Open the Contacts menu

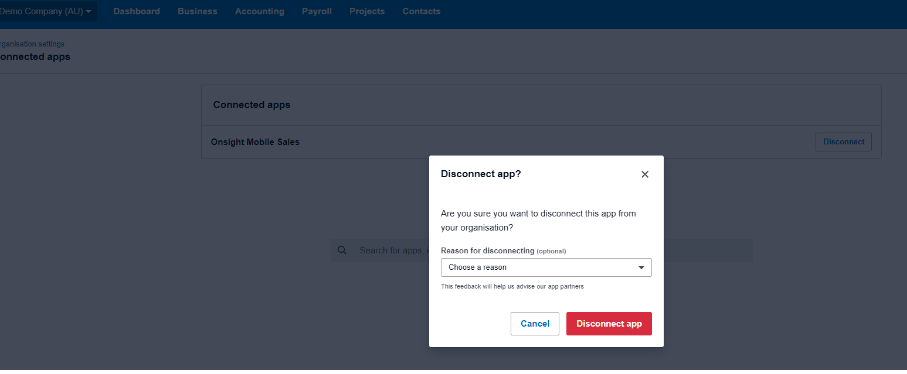pos(421,11)
